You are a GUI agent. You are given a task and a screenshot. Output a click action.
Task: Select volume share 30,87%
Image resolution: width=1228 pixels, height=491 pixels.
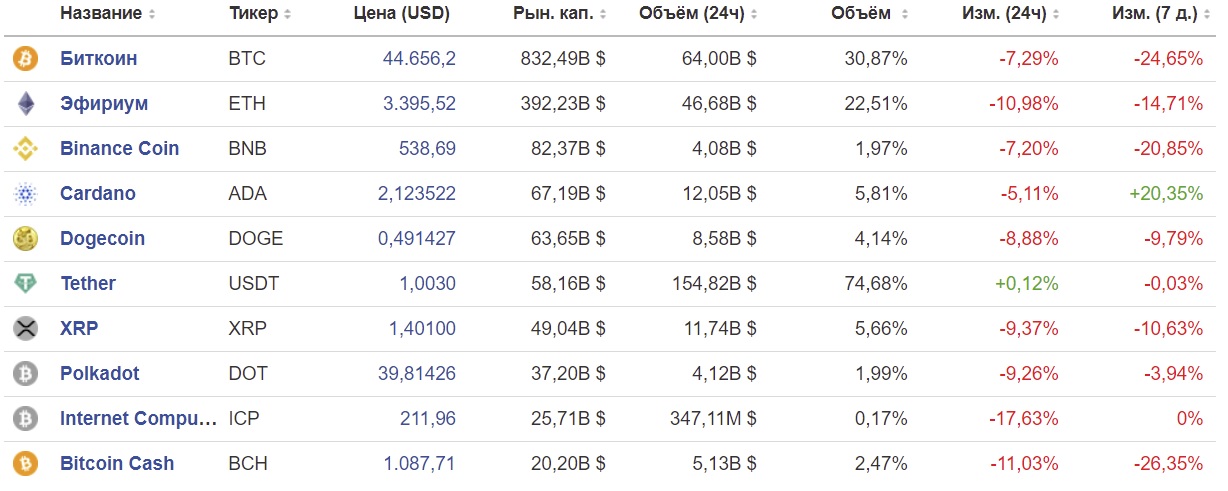[x=876, y=59]
